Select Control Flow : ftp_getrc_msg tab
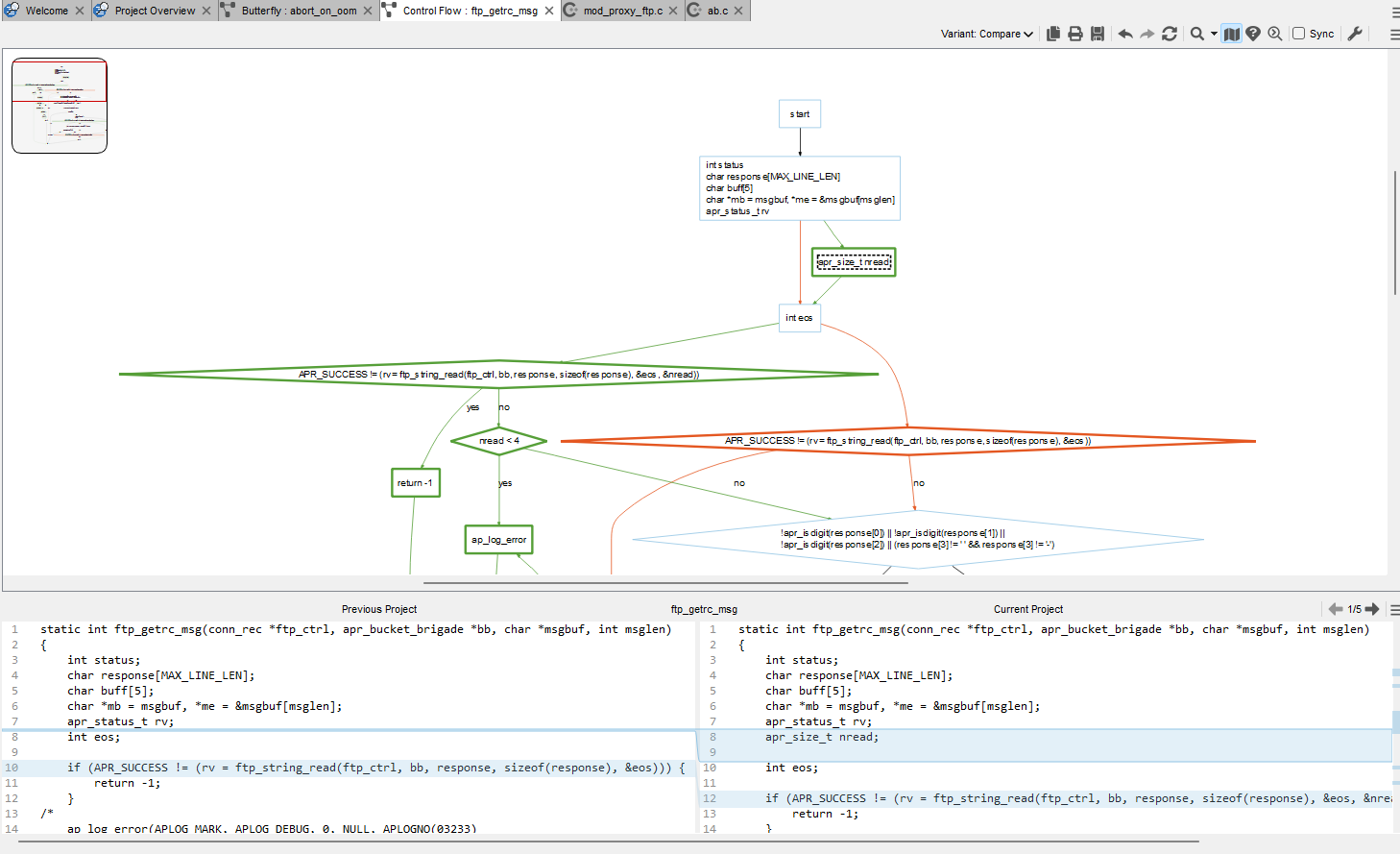This screenshot has width=1400, height=854. 470,11
